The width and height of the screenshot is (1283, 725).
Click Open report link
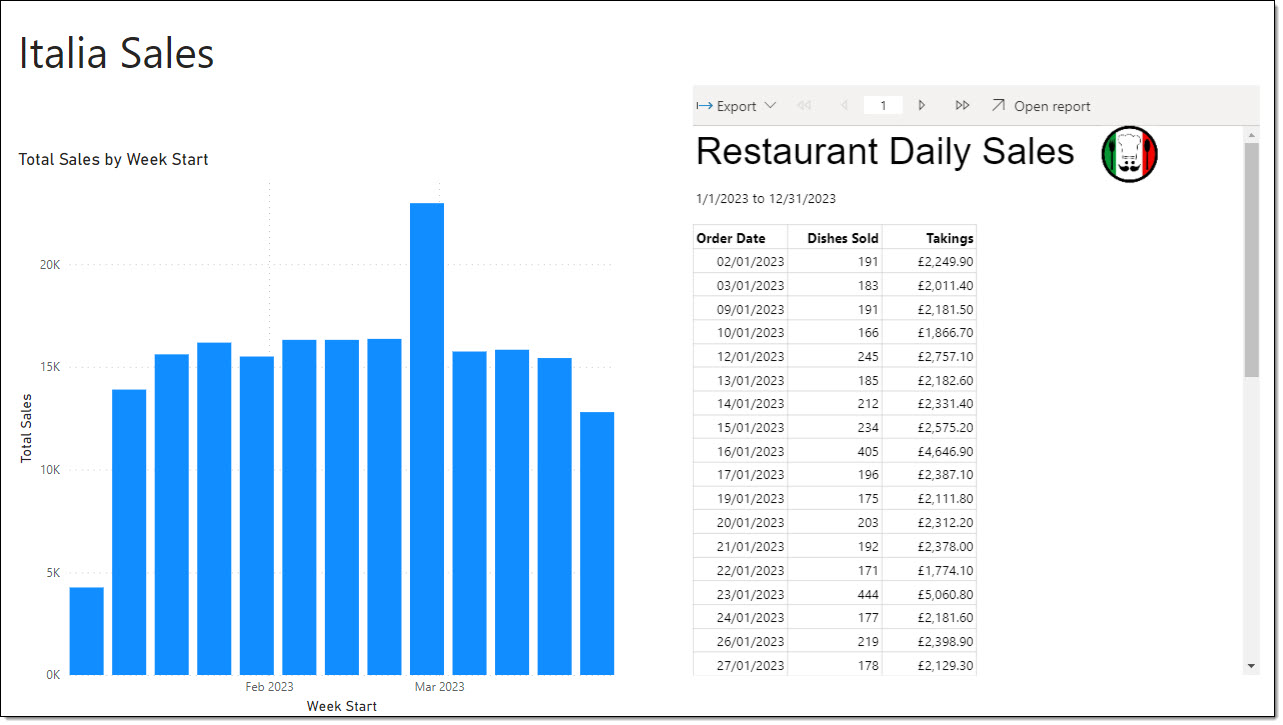click(1041, 106)
